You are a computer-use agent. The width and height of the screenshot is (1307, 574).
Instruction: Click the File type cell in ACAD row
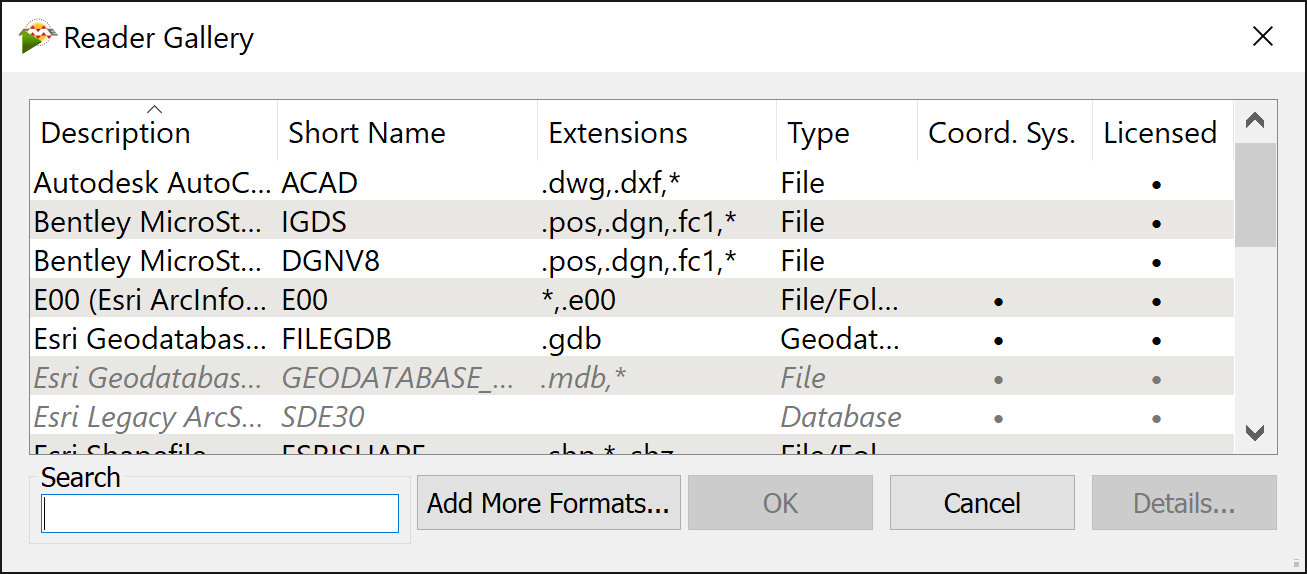[802, 183]
